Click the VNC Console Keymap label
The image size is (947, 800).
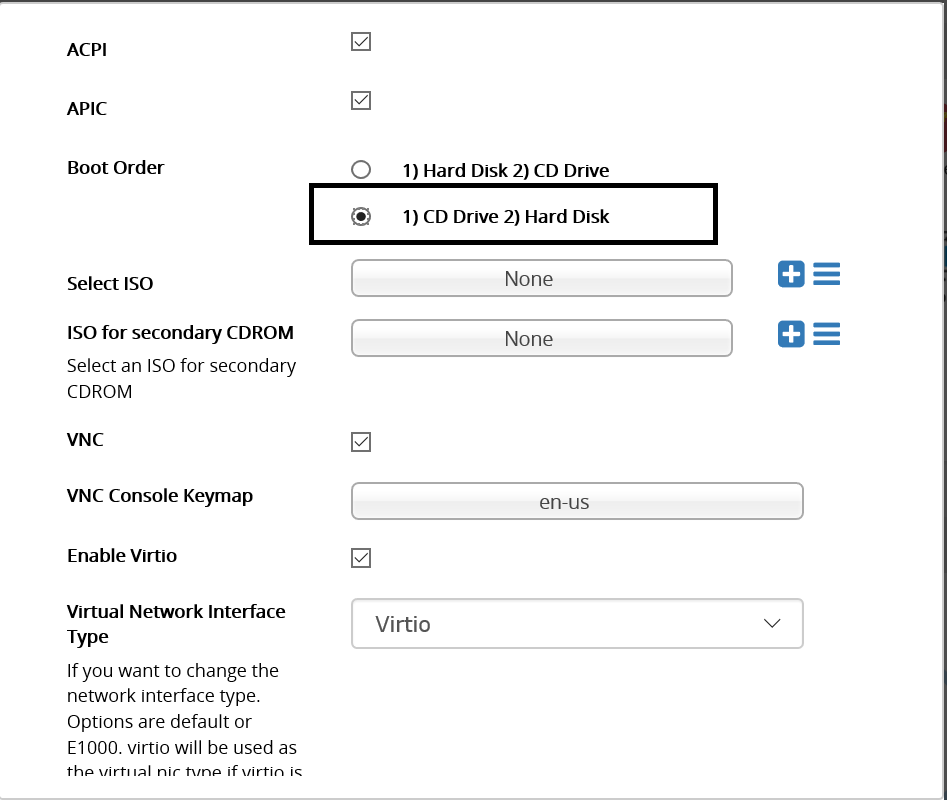point(160,496)
